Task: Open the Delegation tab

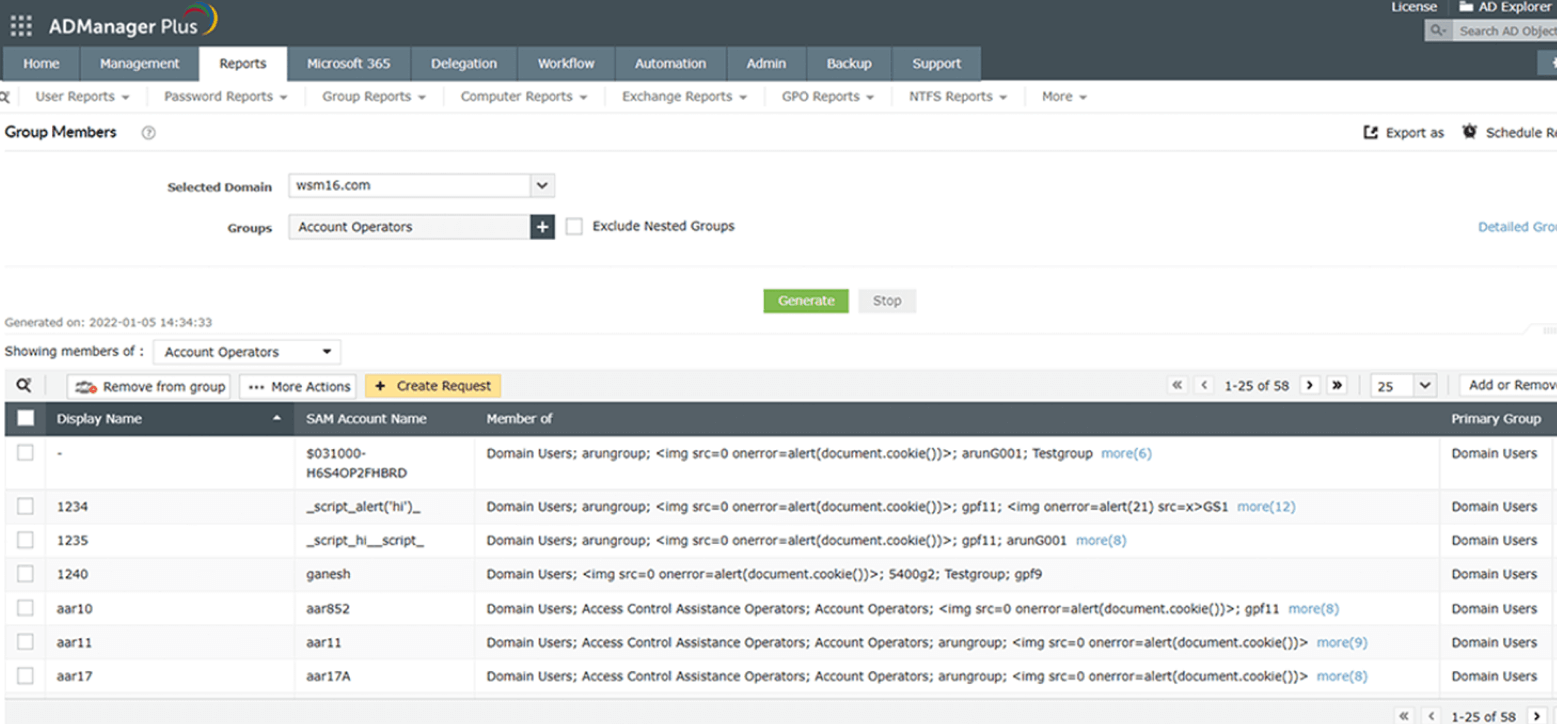Action: pyautogui.click(x=464, y=63)
